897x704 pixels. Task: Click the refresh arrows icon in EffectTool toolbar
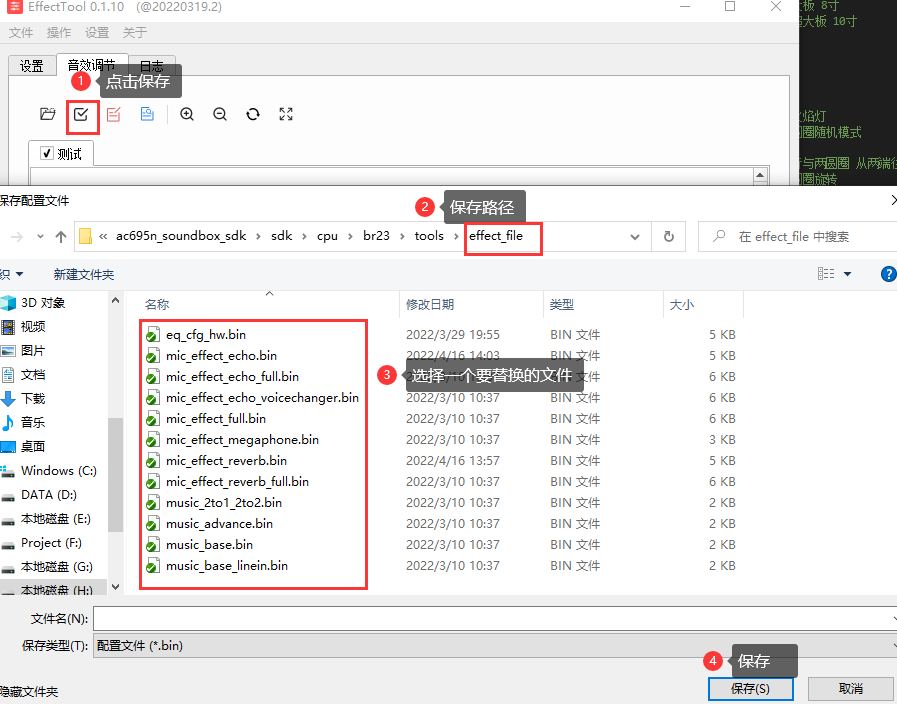253,114
